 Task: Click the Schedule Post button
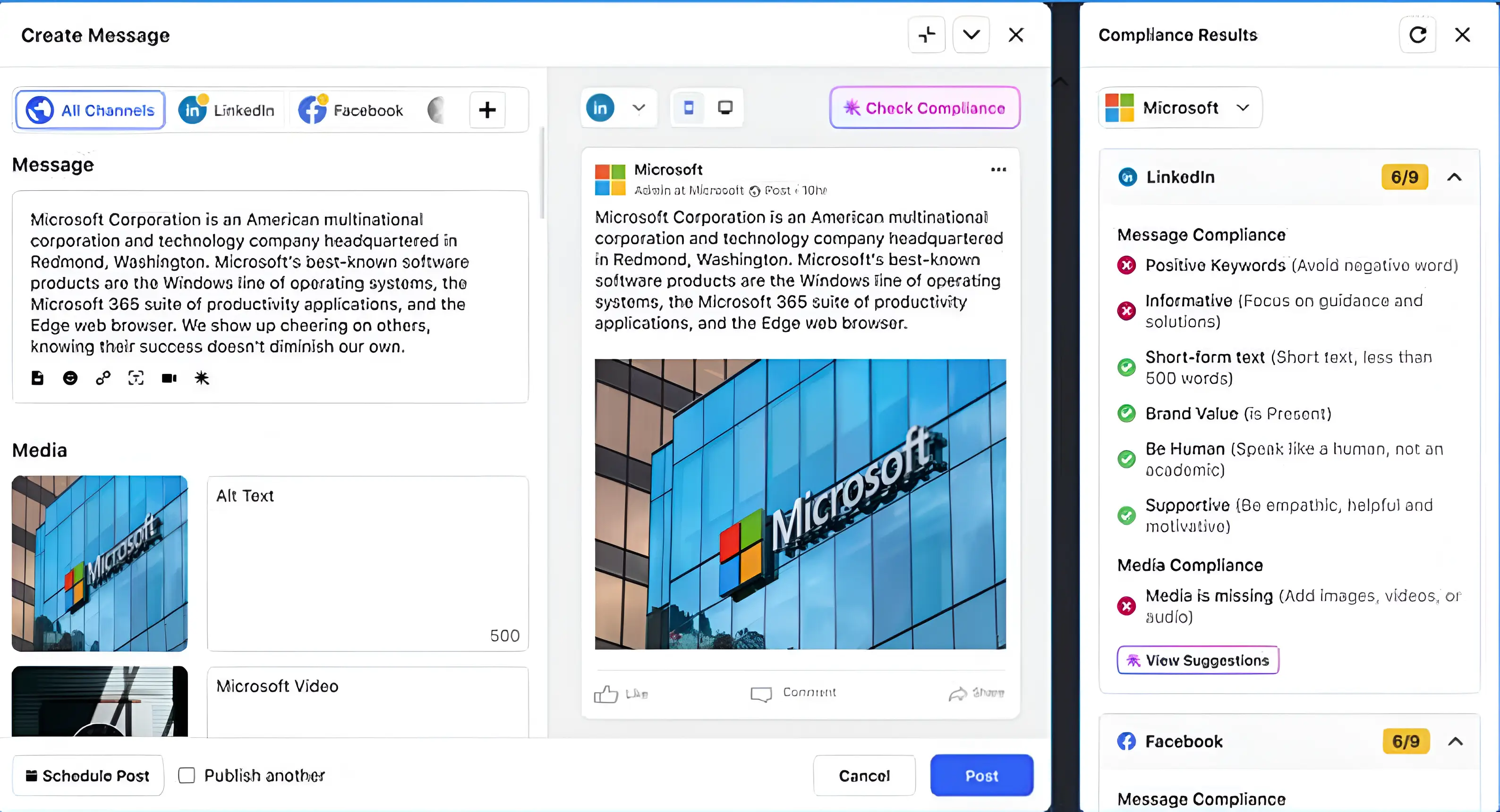click(88, 776)
